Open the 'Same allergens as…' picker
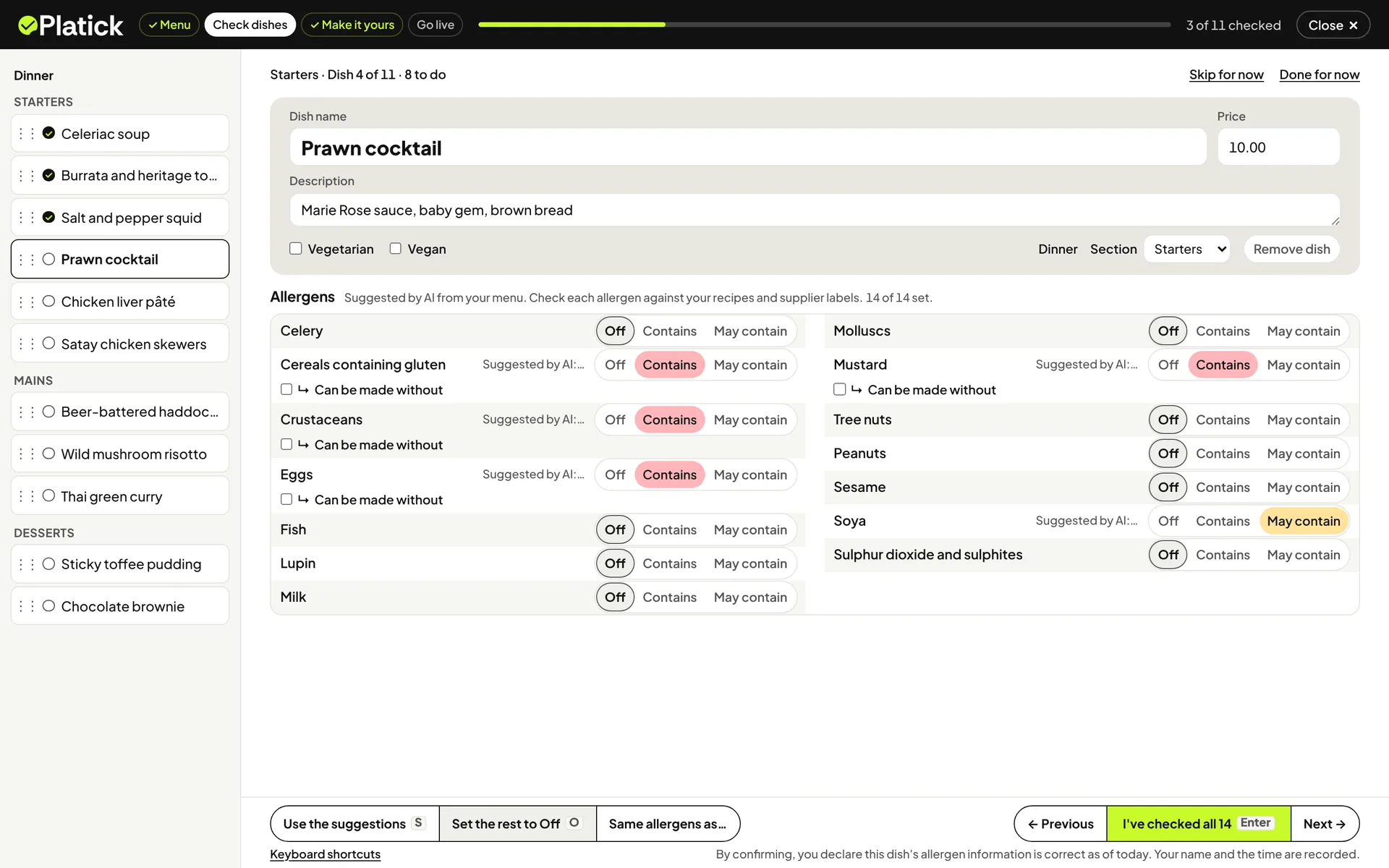This screenshot has width=1389, height=868. 668,824
